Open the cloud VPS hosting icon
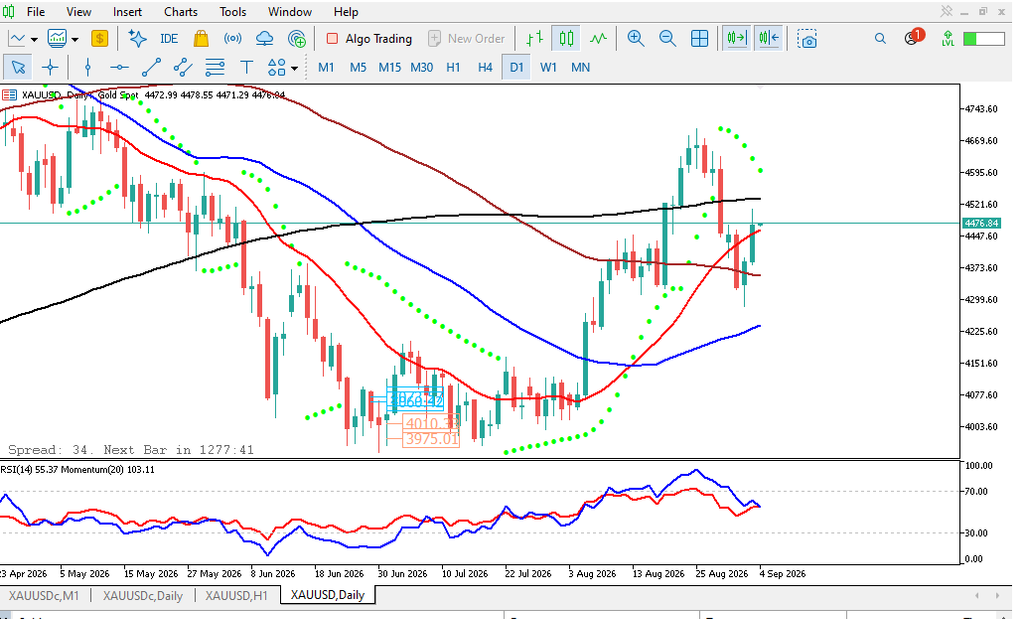This screenshot has height=619, width=1024. pos(264,39)
